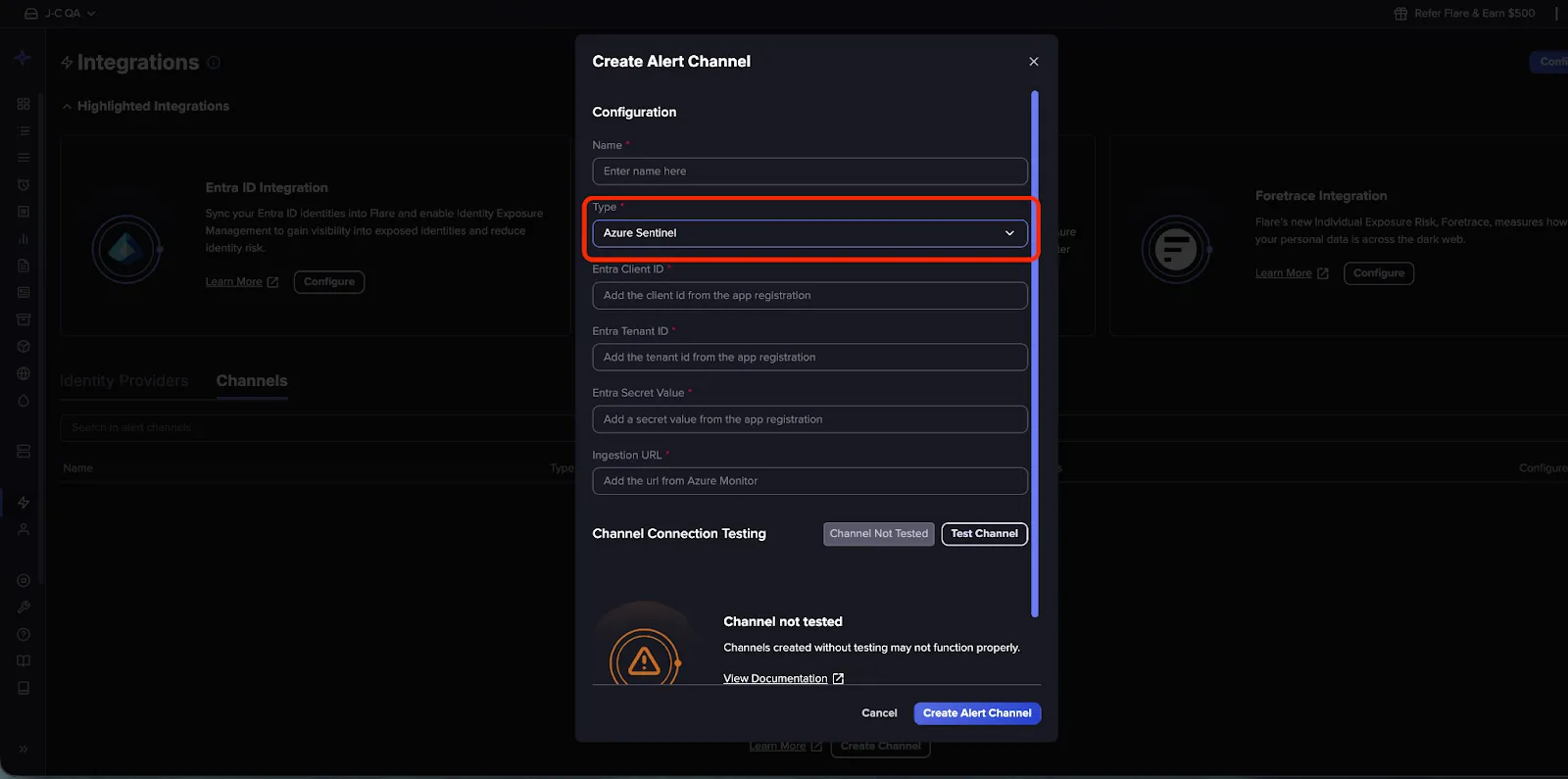Open the user profile icon in sidebar

point(24,529)
